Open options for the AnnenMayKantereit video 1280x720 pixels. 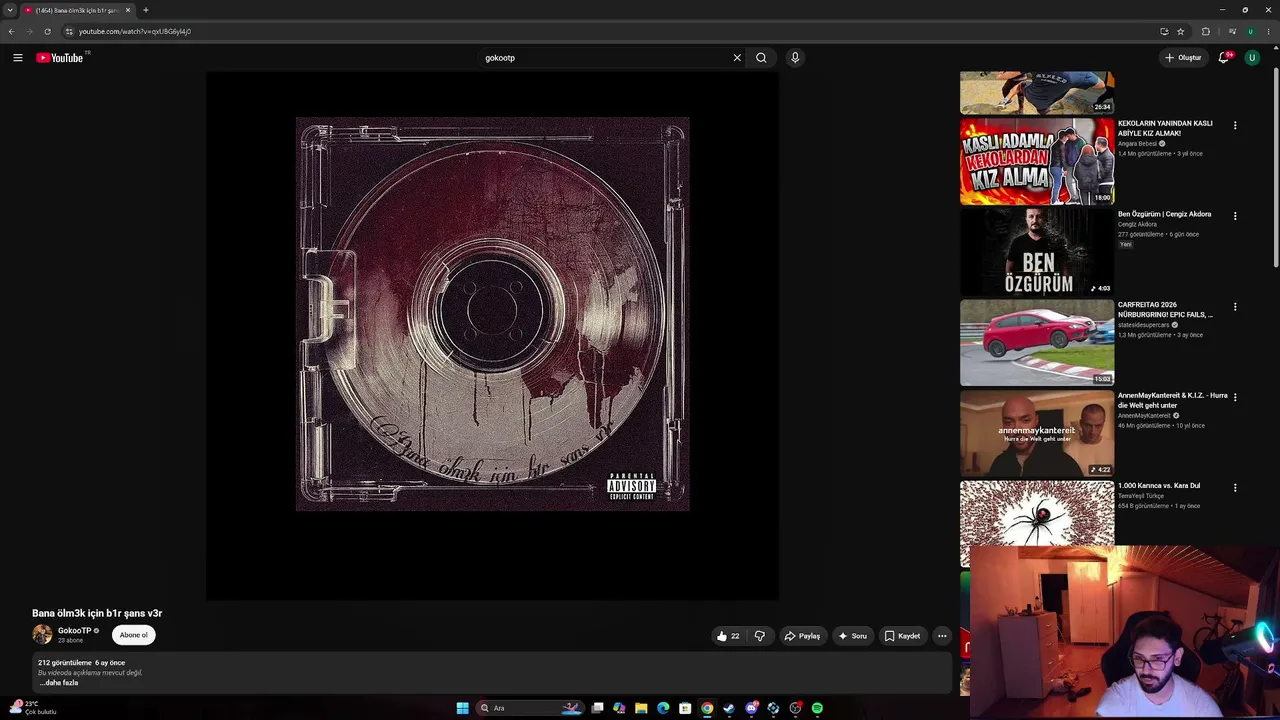tap(1235, 397)
